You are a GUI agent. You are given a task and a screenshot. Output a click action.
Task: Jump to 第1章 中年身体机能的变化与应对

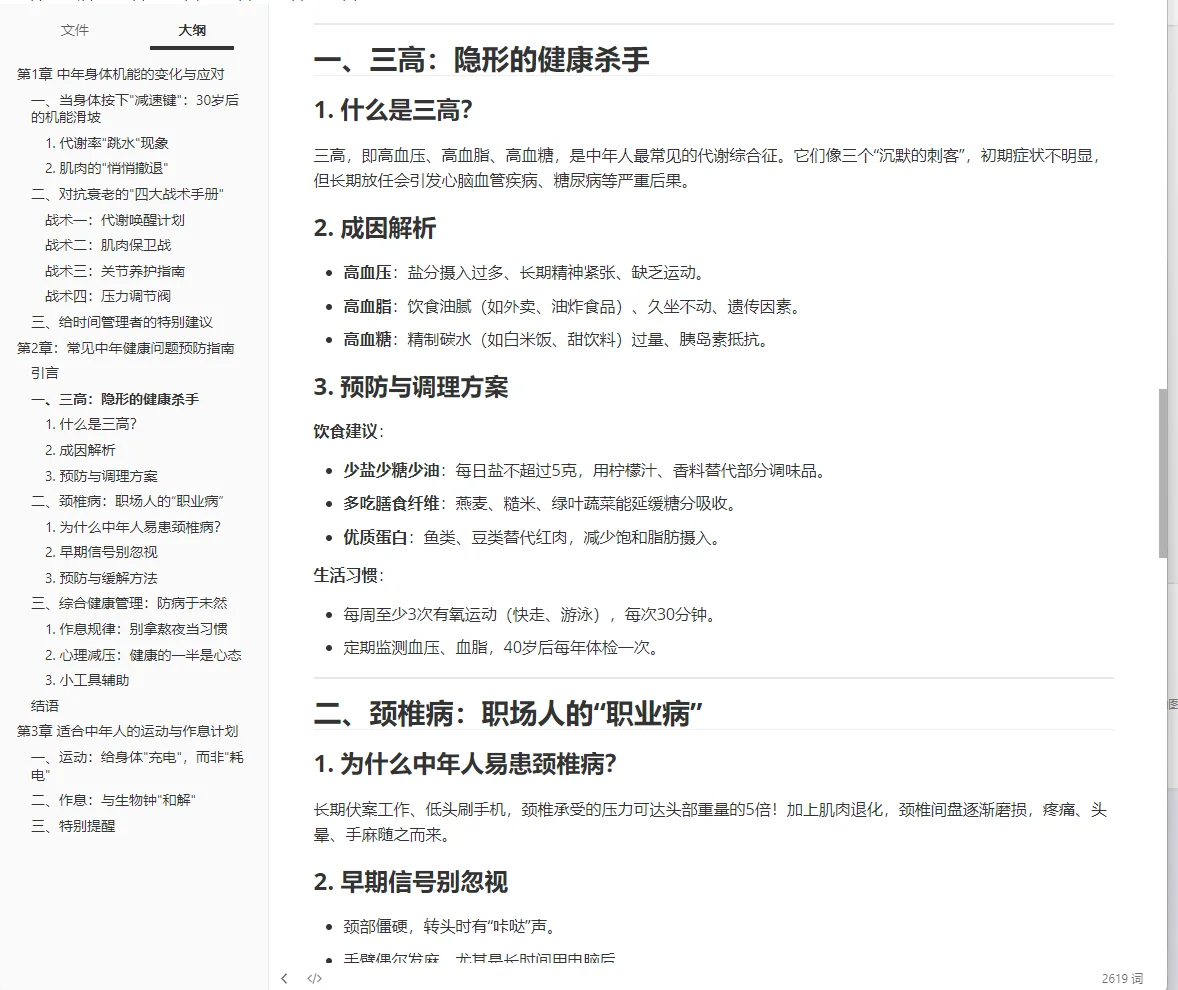(120, 74)
